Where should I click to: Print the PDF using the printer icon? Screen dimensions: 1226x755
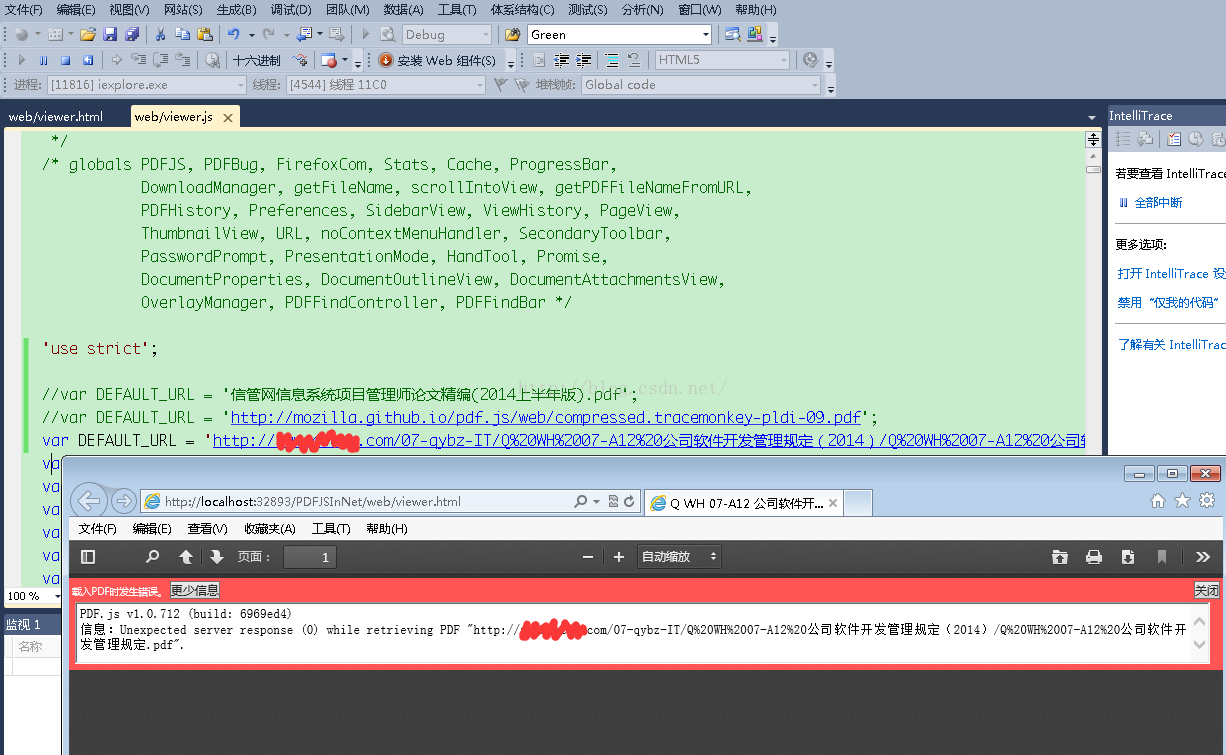coord(1094,557)
